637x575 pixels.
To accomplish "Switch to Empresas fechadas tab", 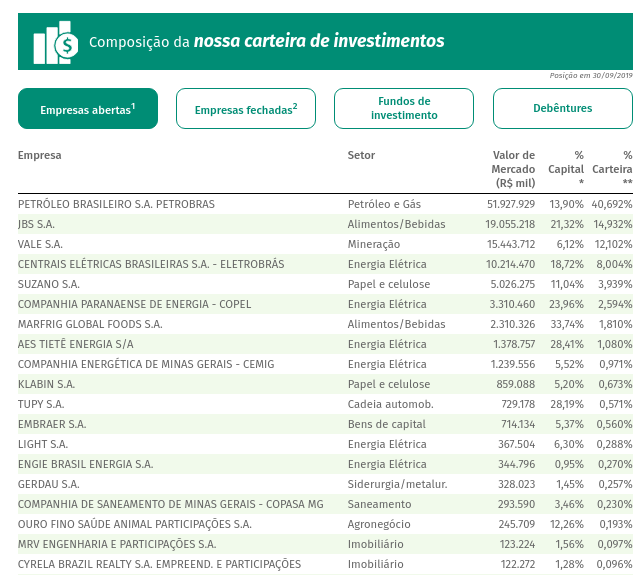I will [x=246, y=109].
